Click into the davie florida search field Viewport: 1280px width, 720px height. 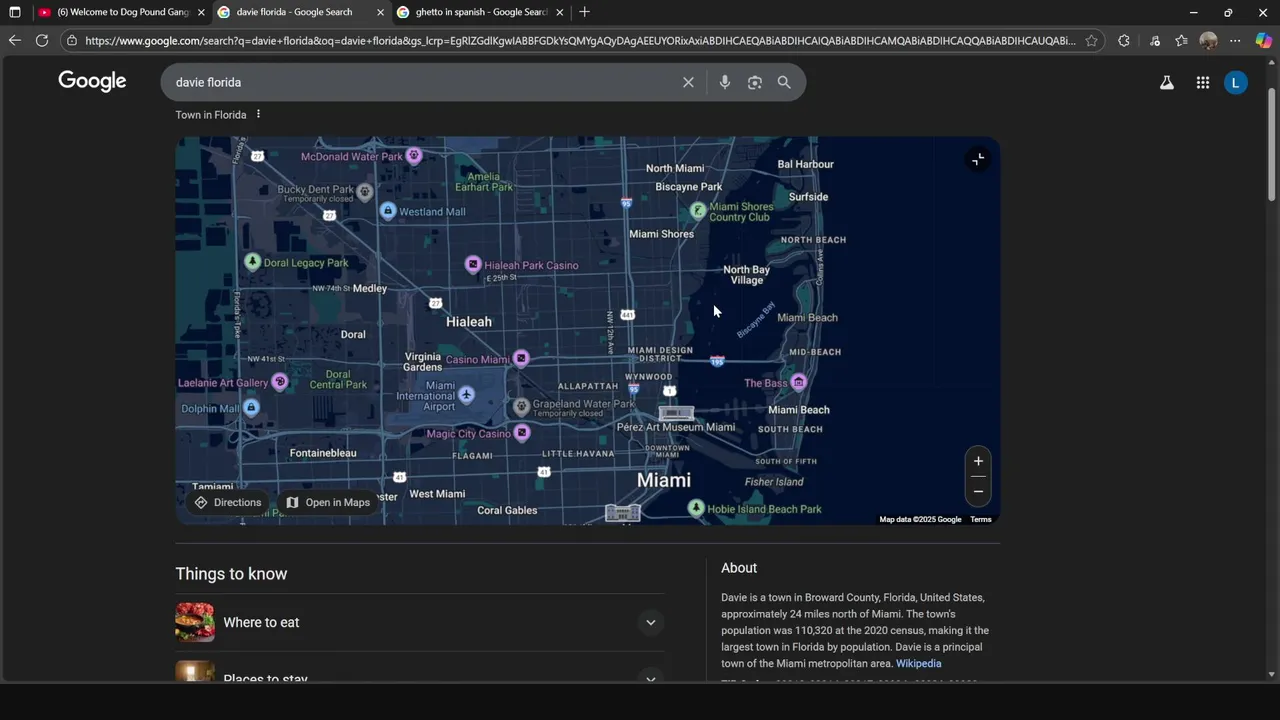coord(420,82)
